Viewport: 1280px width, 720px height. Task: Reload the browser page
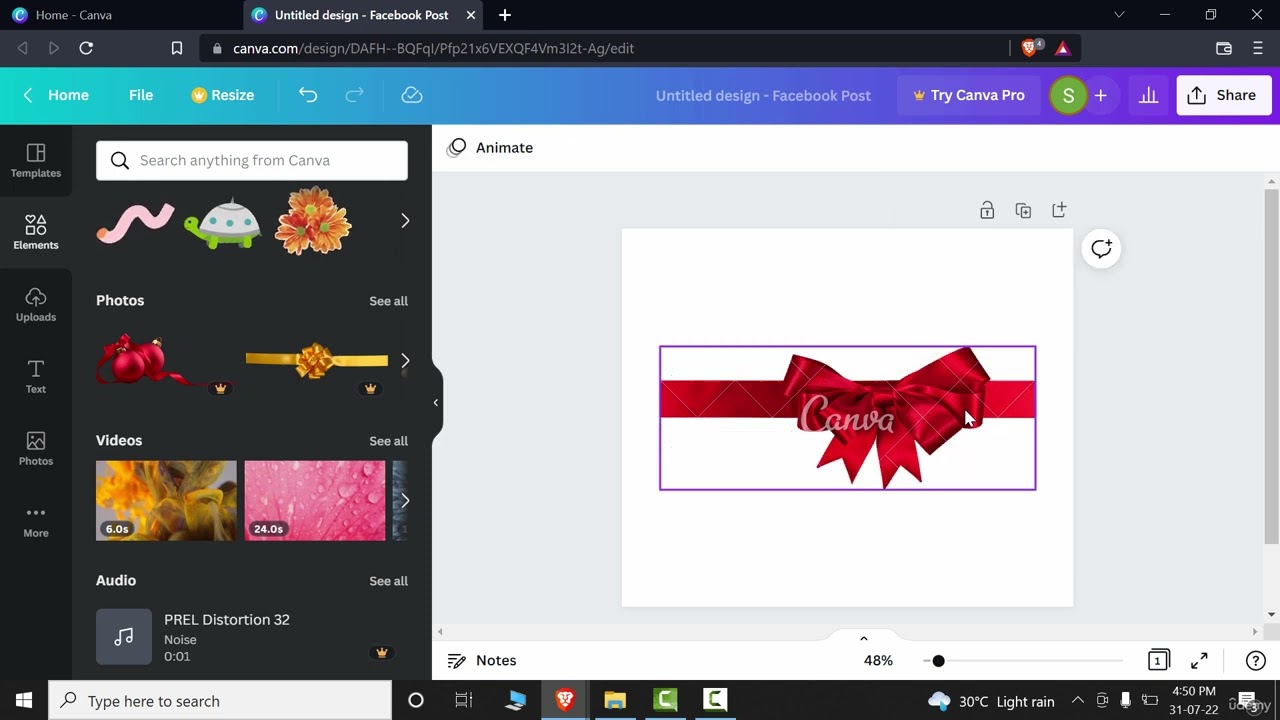point(86,48)
